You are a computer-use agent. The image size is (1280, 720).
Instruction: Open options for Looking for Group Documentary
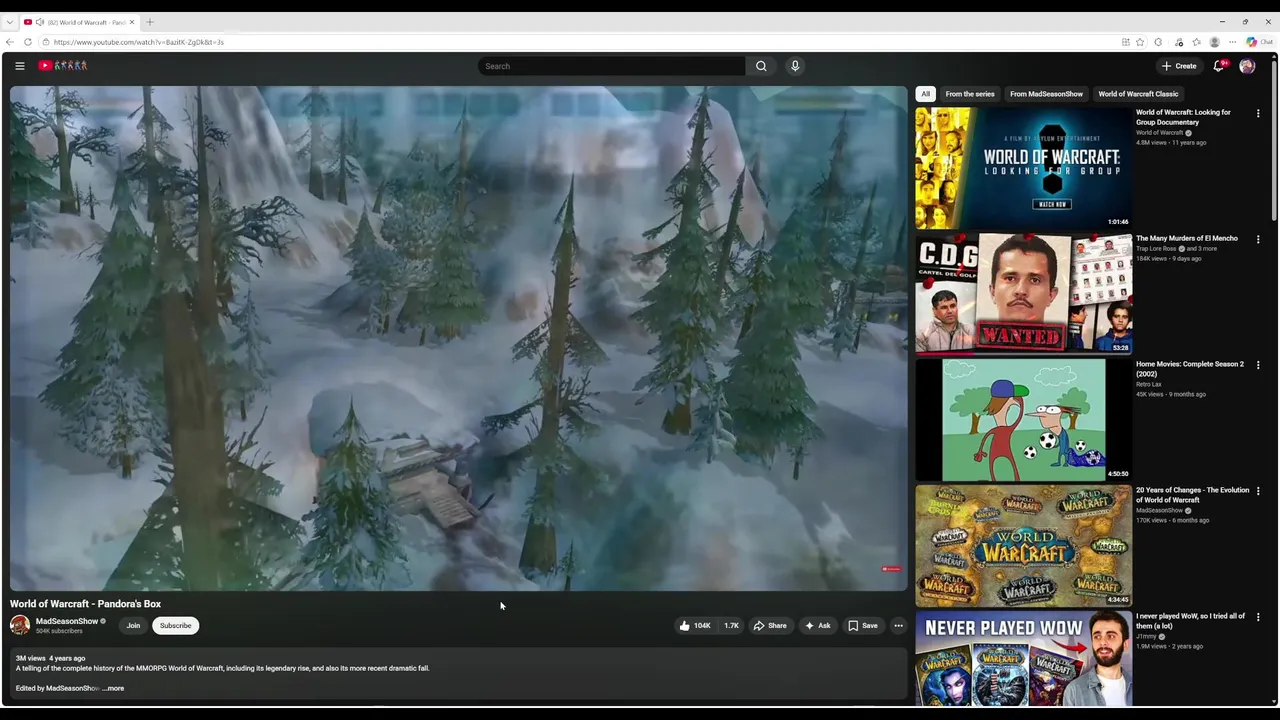pyautogui.click(x=1258, y=114)
